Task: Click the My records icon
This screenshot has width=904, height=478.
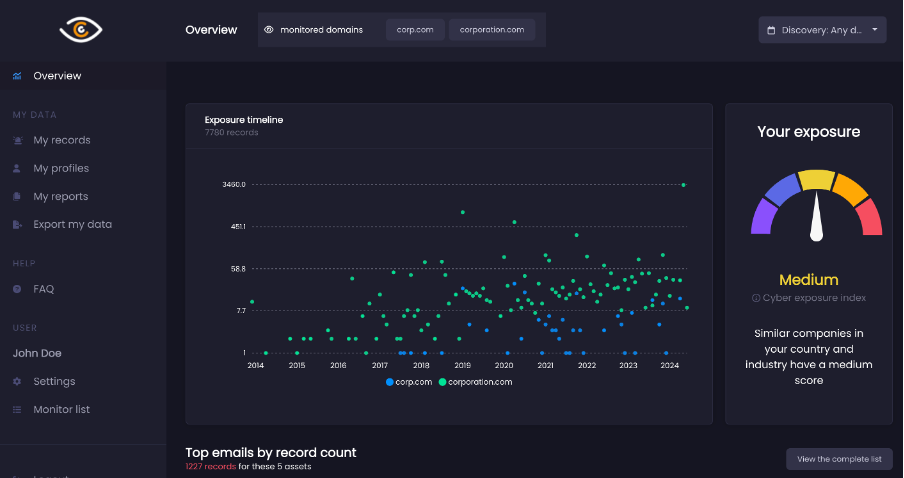Action: pos(17,140)
